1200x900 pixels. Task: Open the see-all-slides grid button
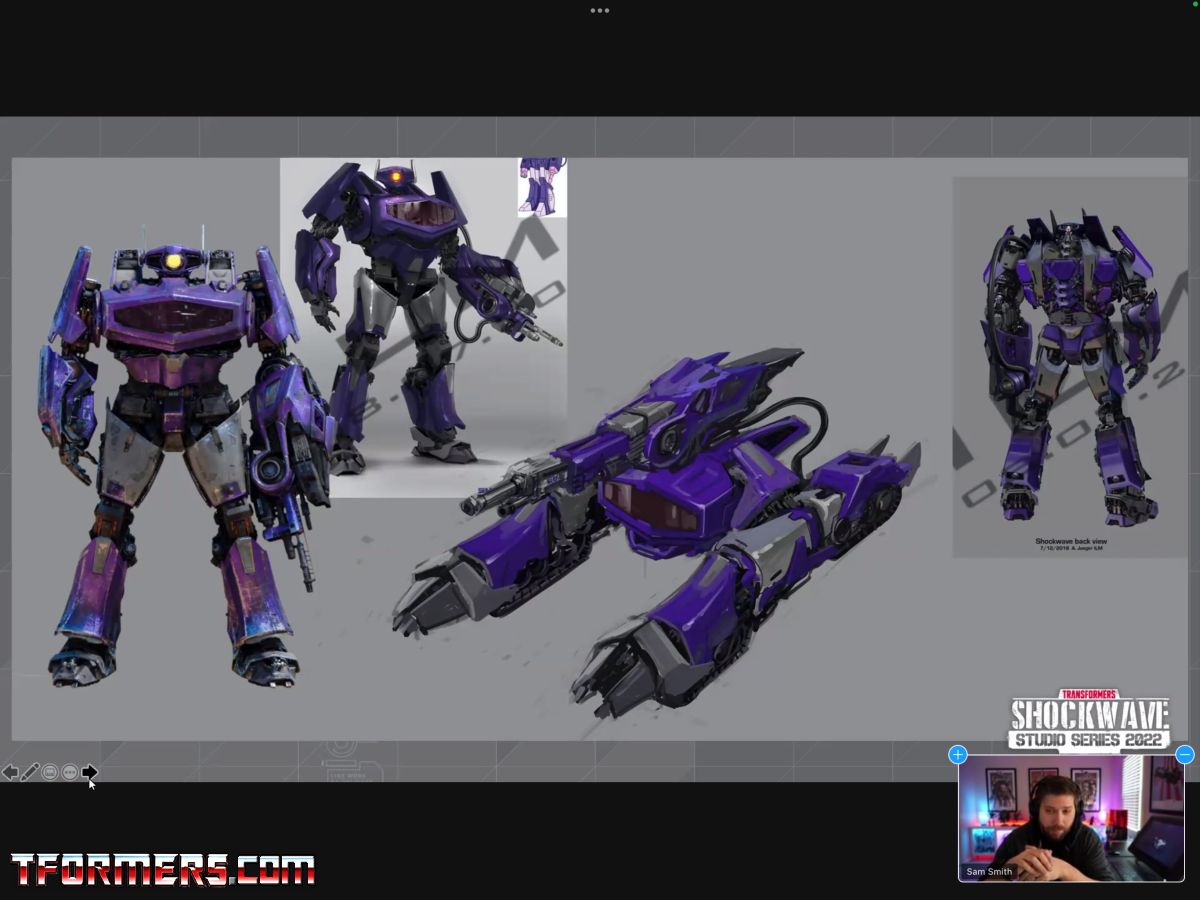coord(50,772)
